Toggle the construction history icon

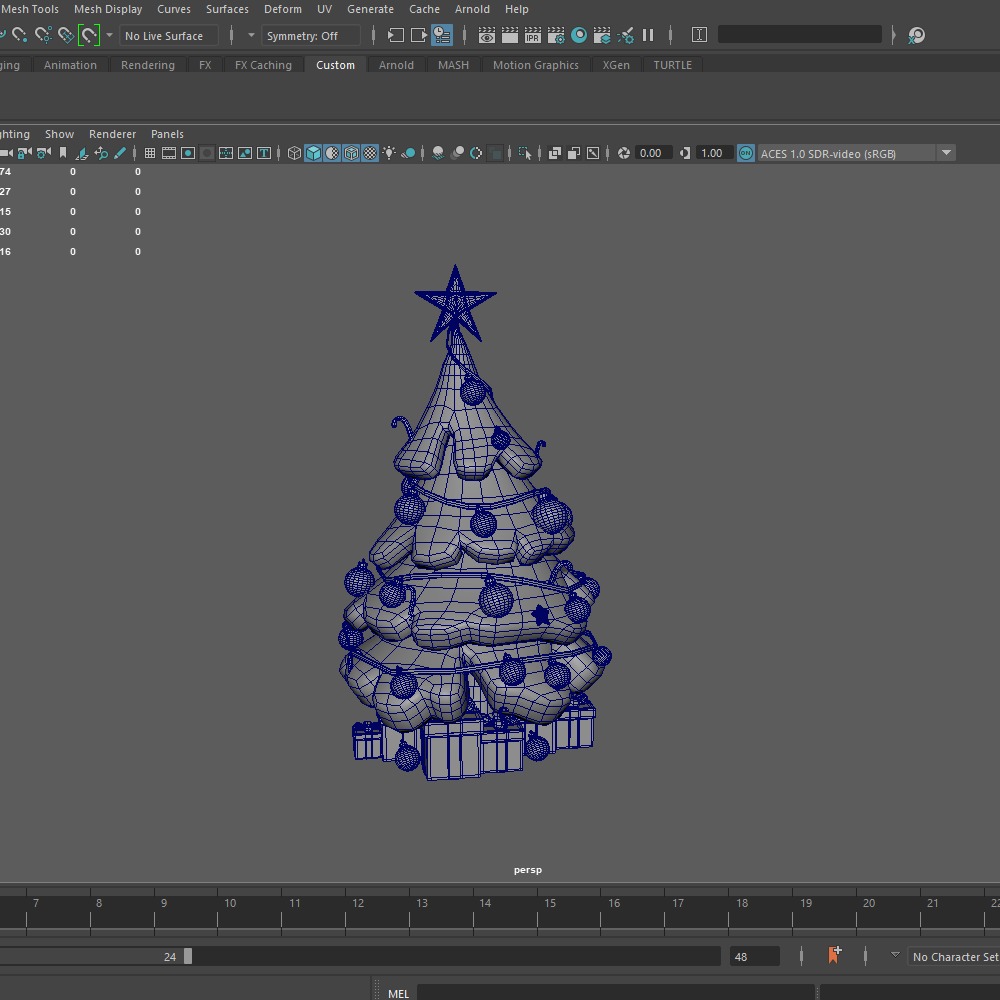442,35
